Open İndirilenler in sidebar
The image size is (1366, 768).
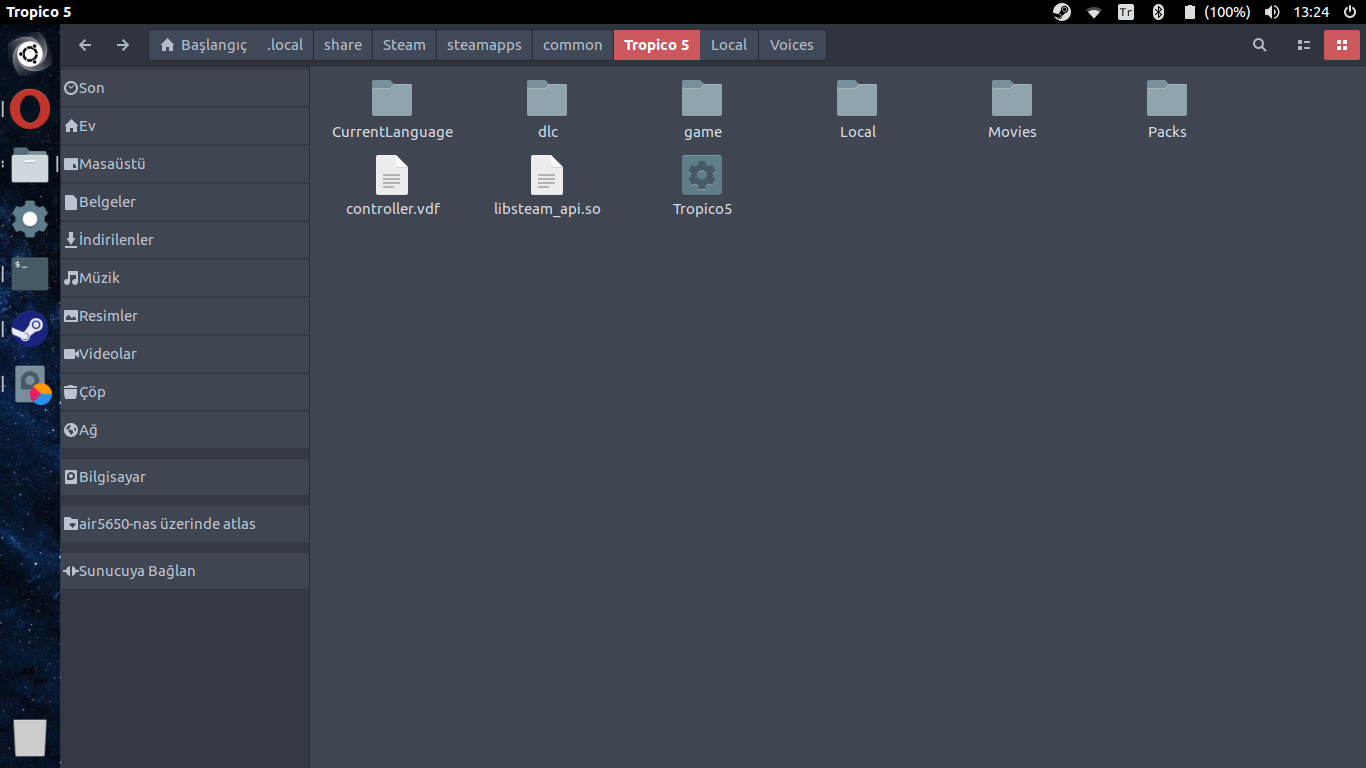pos(185,240)
